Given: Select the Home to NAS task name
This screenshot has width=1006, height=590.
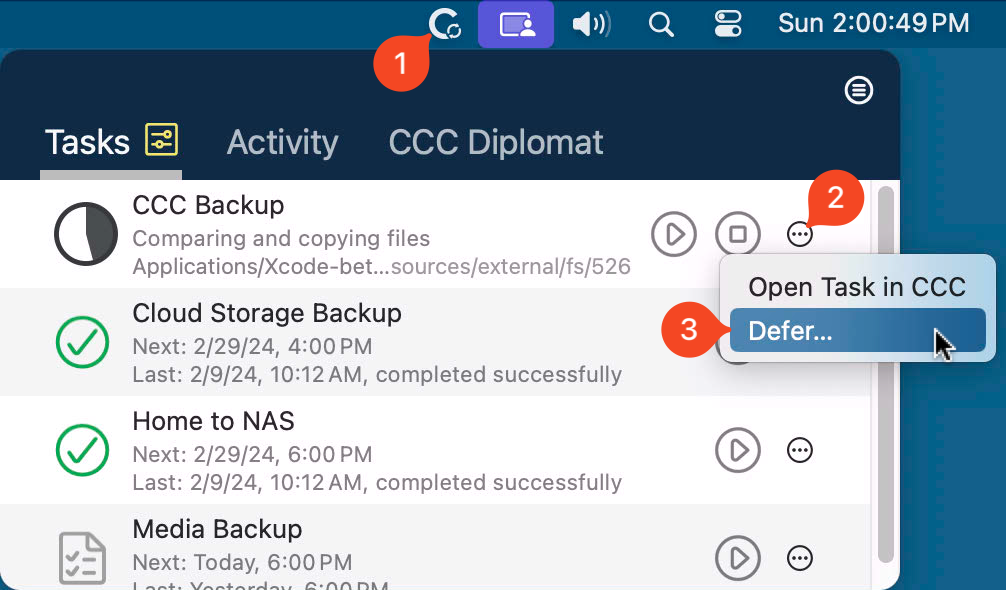Looking at the screenshot, I should 214,421.
